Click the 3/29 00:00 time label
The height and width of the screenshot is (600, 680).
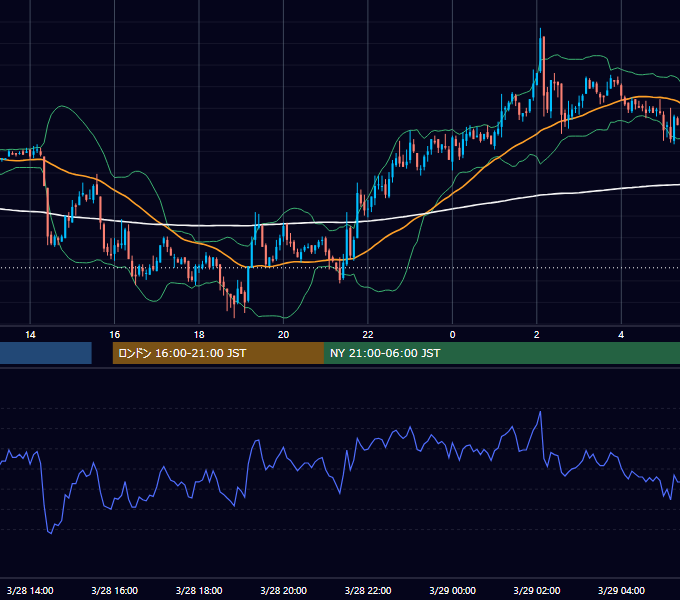coord(452,590)
